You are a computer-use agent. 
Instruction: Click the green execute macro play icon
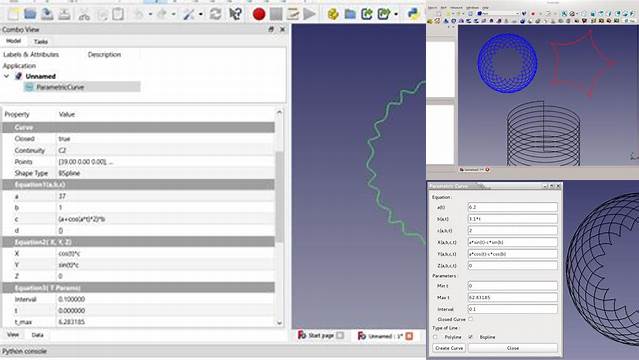tap(309, 14)
